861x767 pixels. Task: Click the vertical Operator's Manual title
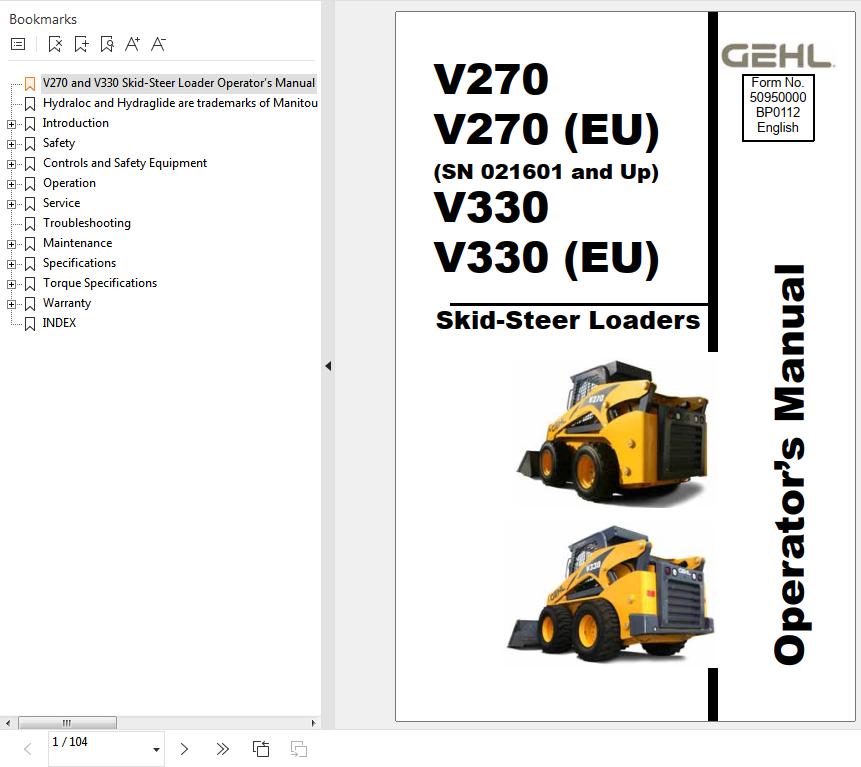pos(791,465)
